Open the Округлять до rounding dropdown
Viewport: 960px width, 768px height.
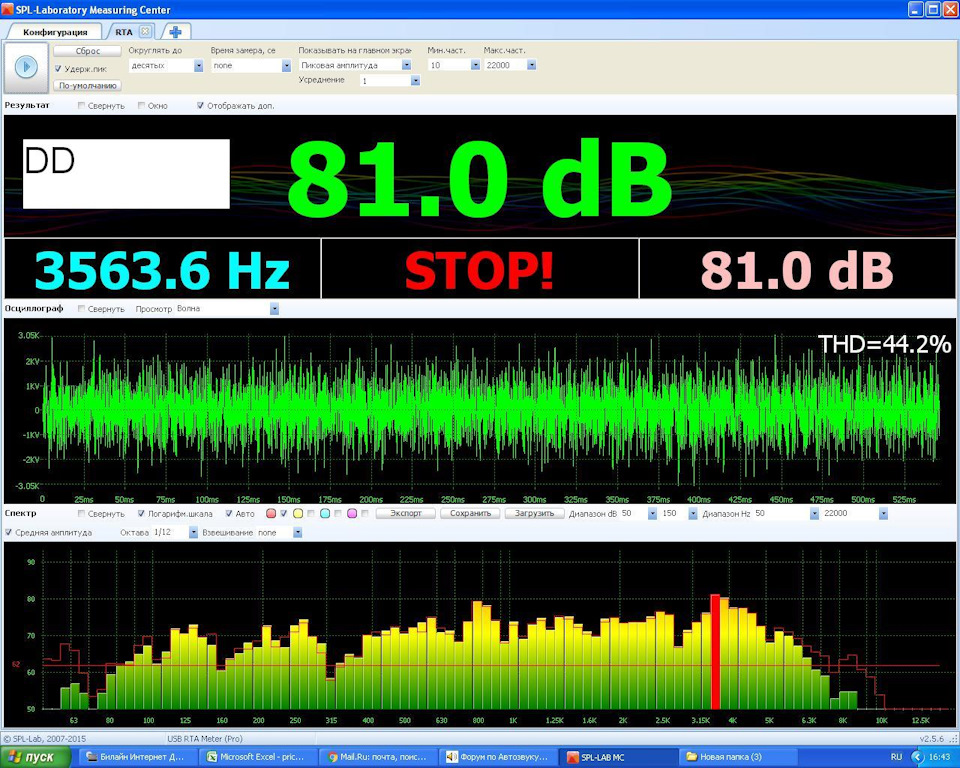[x=198, y=66]
